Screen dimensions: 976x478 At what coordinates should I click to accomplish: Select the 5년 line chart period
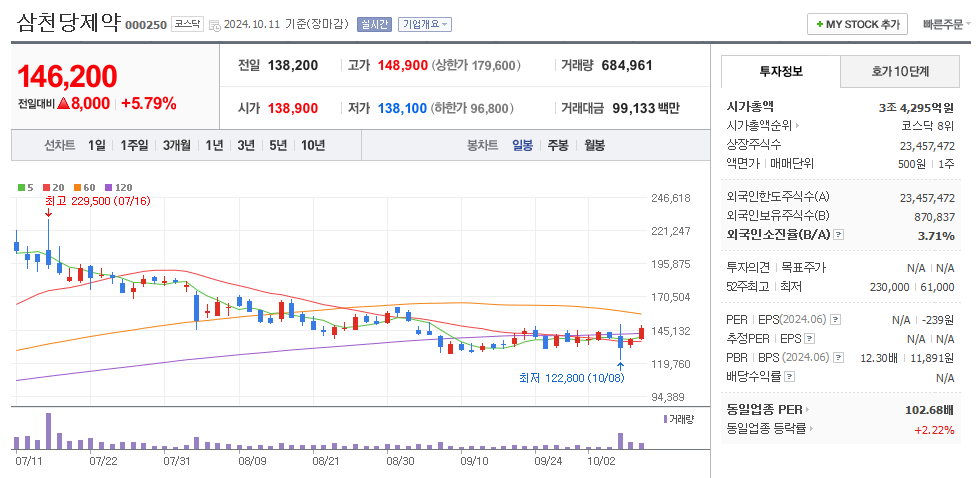[278, 146]
